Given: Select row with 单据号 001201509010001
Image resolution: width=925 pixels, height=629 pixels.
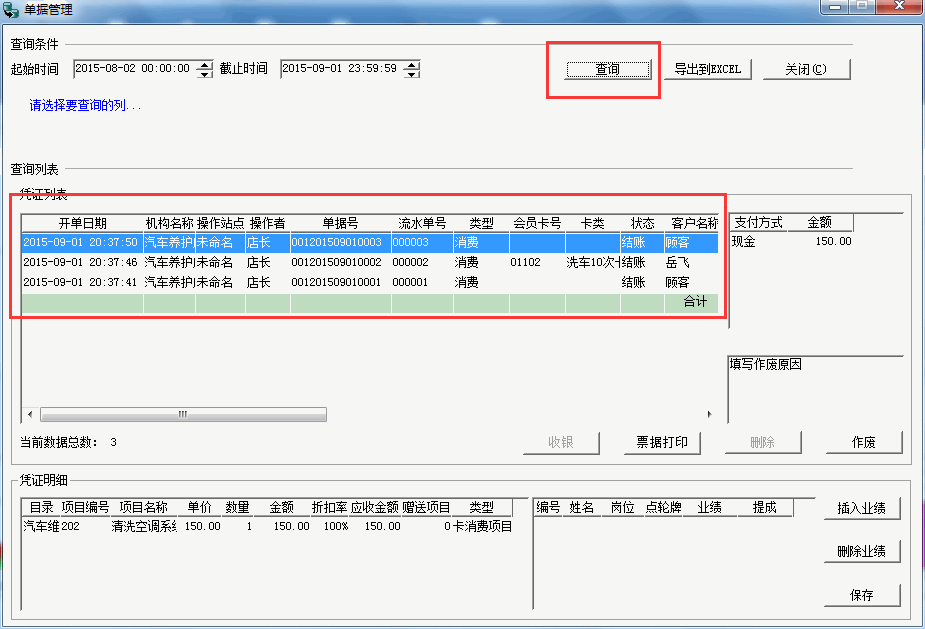Looking at the screenshot, I should (x=370, y=283).
